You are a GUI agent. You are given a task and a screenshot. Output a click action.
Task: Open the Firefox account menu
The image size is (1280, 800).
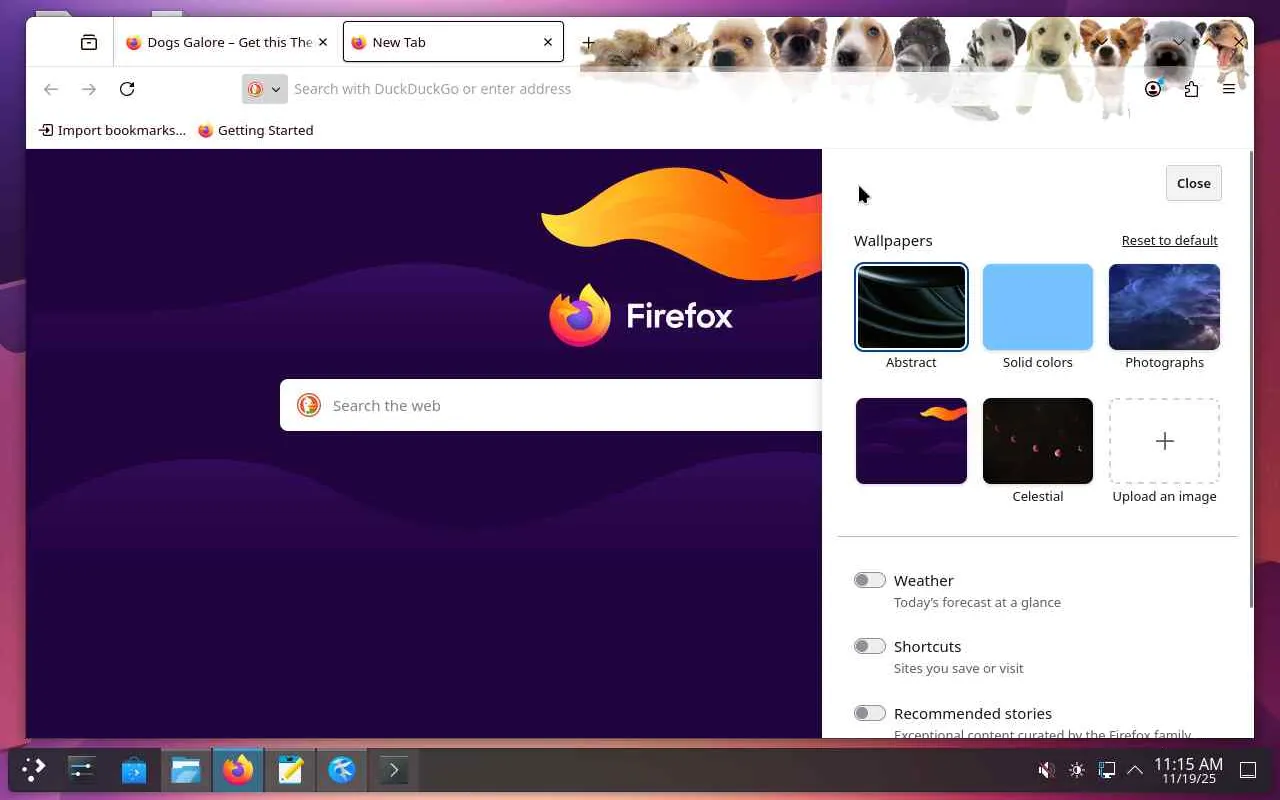tap(1153, 89)
